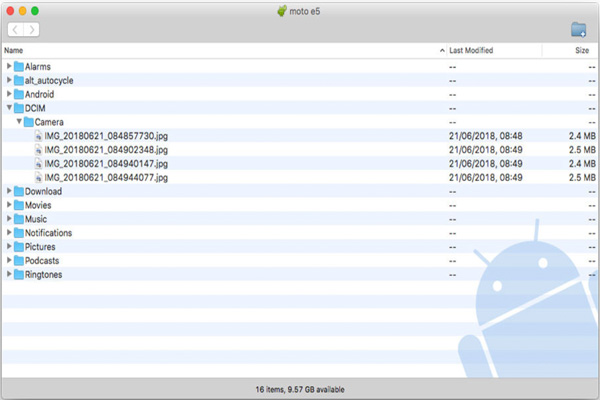Collapse the Camera folder triangle
600x400 pixels.
(19, 121)
